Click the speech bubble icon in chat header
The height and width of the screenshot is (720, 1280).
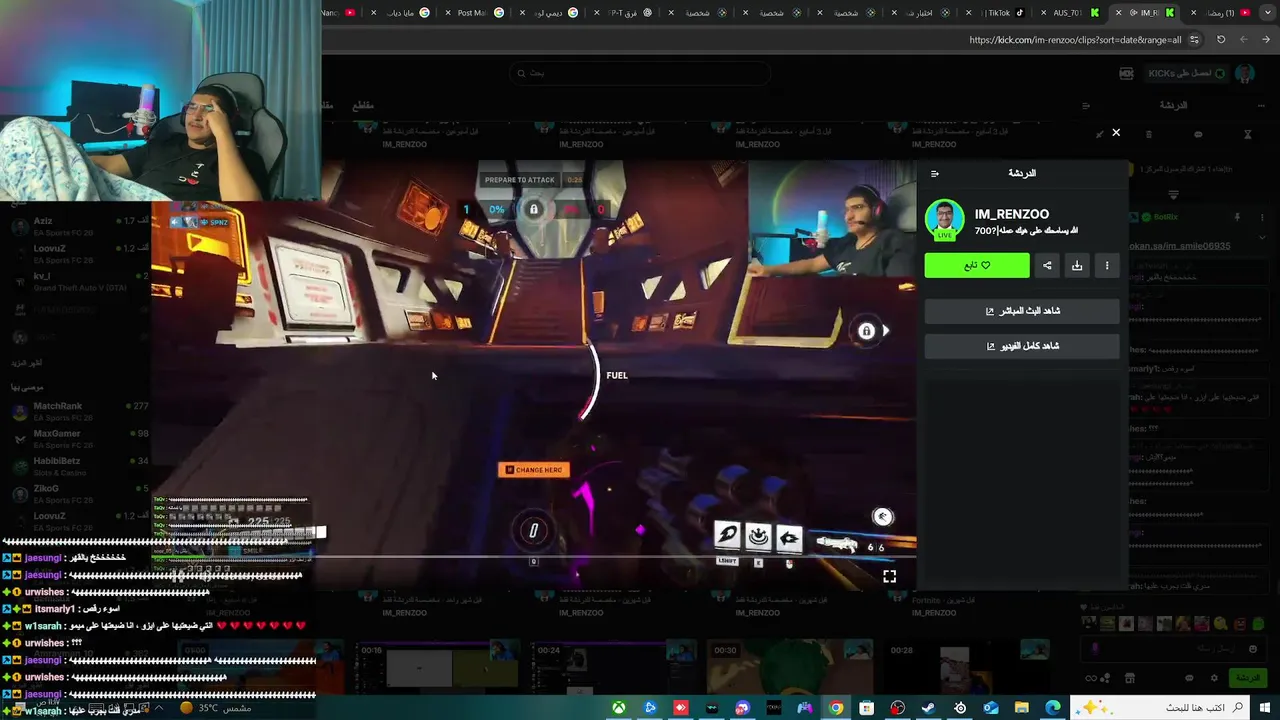pyautogui.click(x=1198, y=134)
